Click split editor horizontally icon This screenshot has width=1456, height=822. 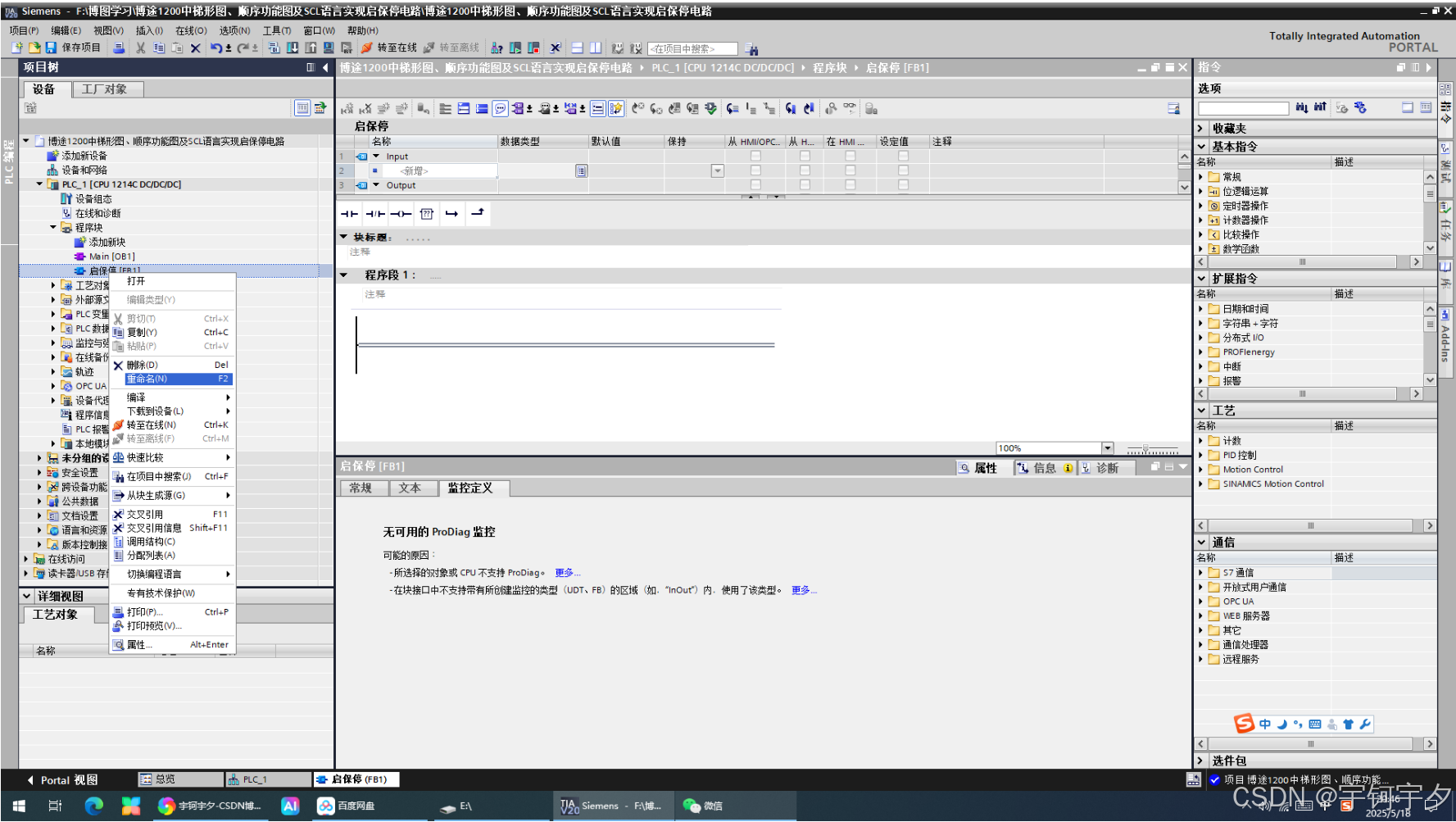coord(577,48)
